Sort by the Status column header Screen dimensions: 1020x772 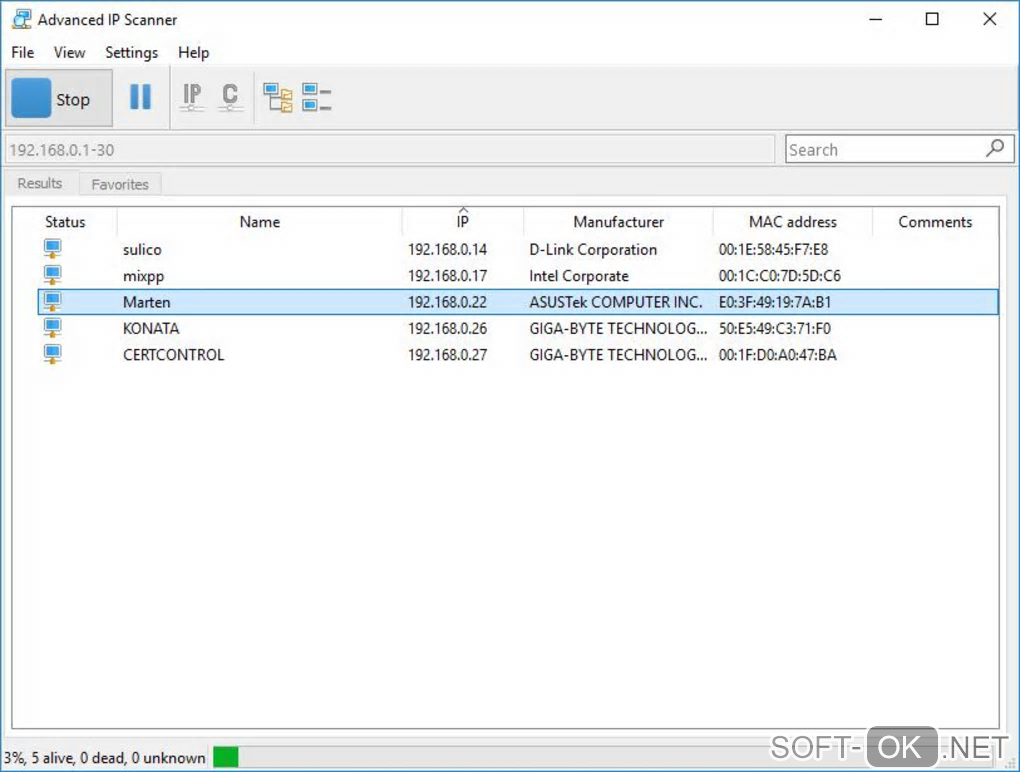65,222
